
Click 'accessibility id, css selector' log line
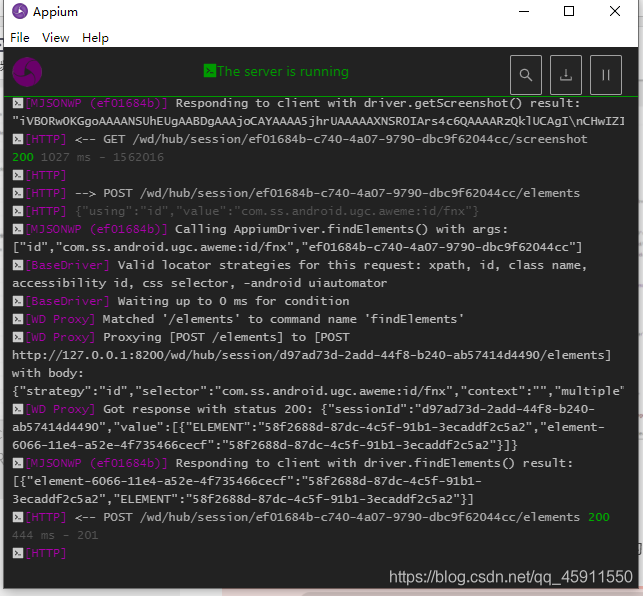pyautogui.click(x=199, y=283)
